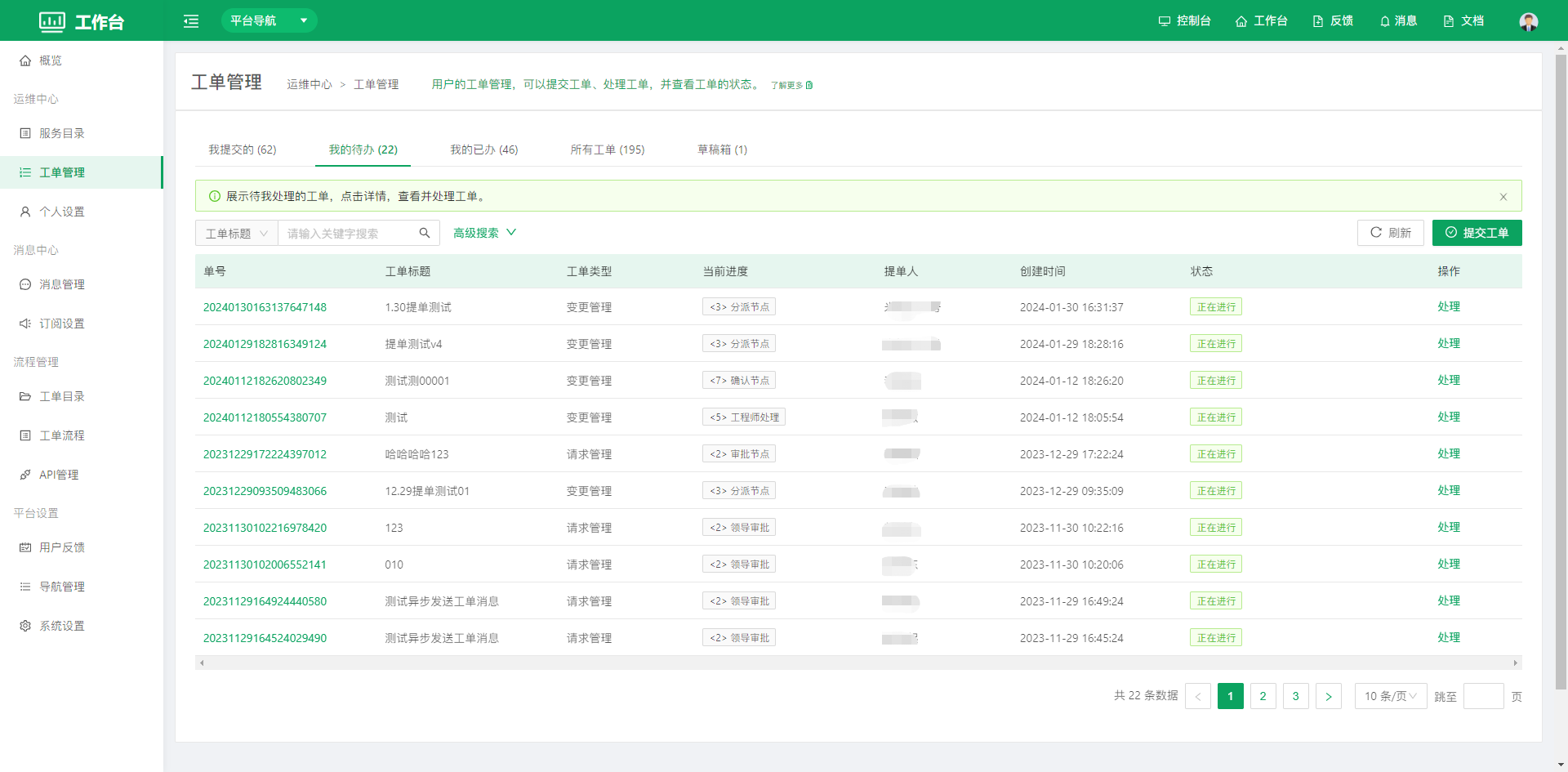Open the 10 条/页 page size dropdown
The width and height of the screenshot is (1568, 772).
(1391, 696)
